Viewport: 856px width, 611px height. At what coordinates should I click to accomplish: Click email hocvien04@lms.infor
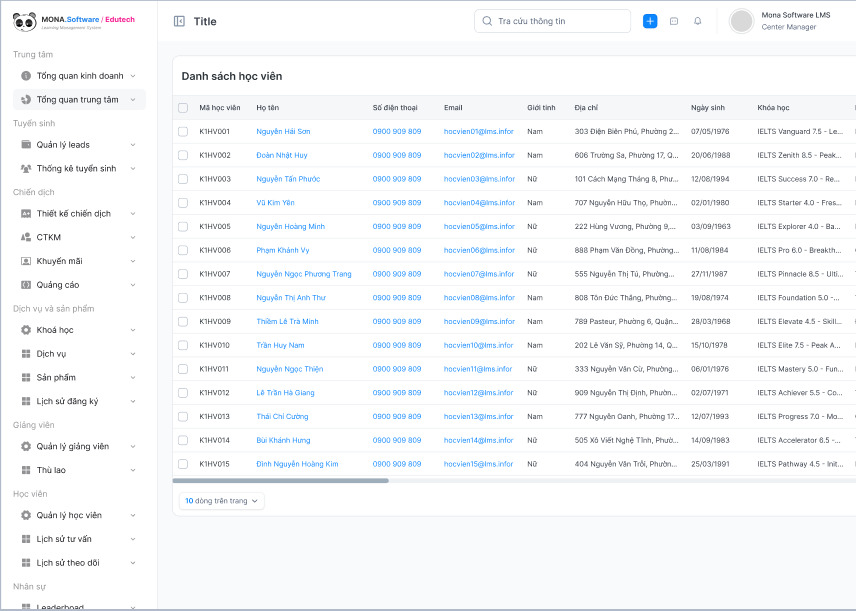(479, 203)
